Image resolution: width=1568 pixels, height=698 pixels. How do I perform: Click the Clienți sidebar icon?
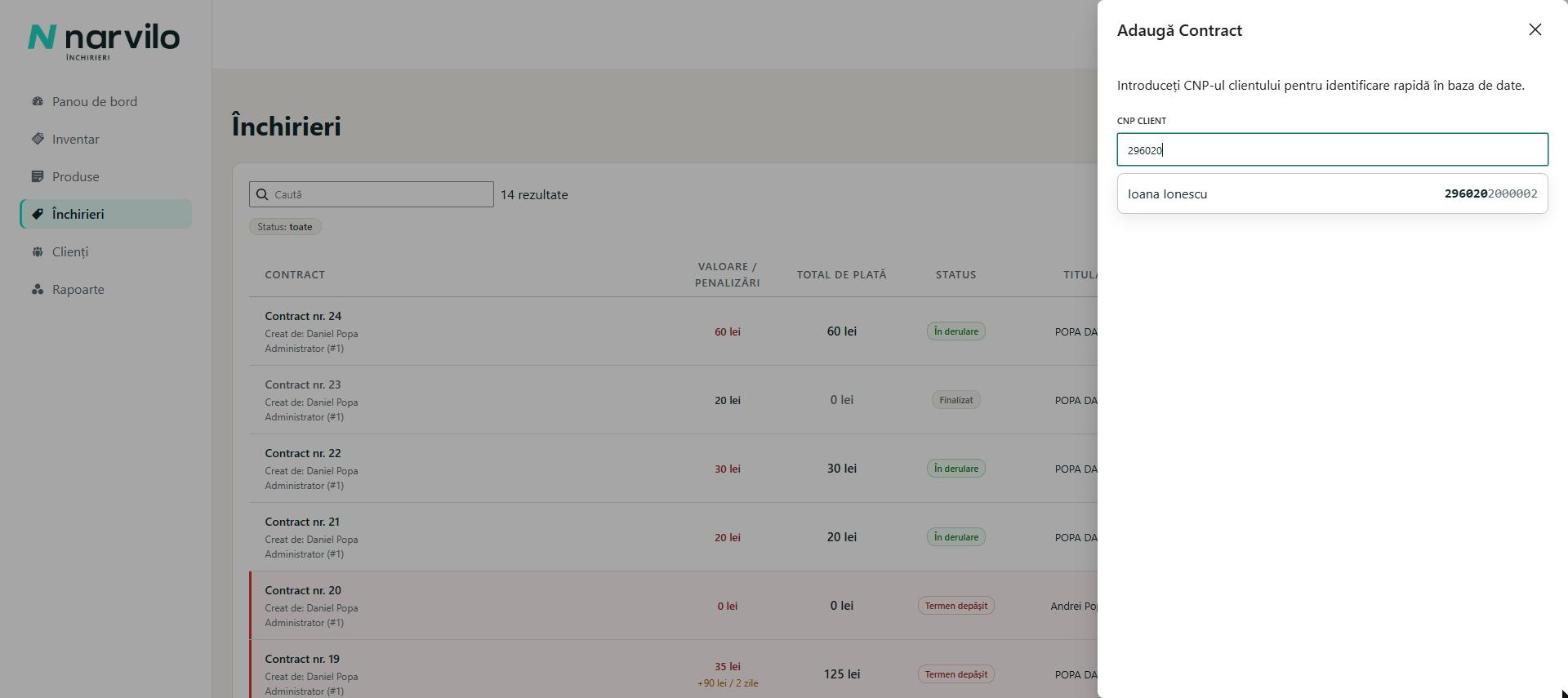[37, 252]
